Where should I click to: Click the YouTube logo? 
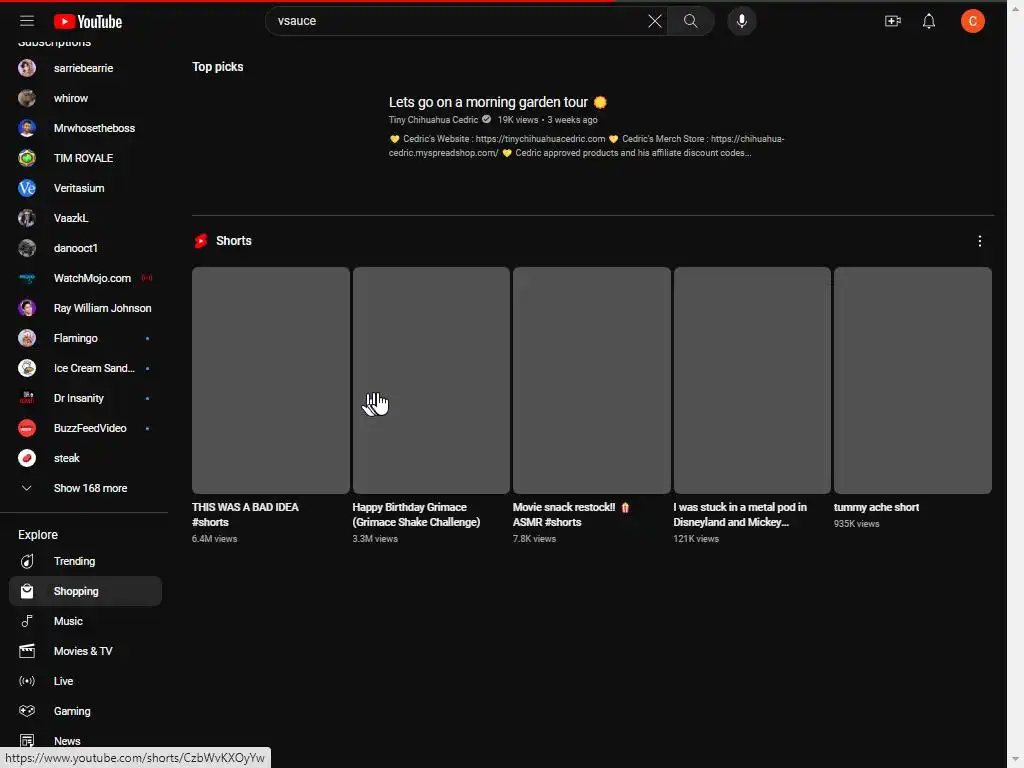(88, 22)
